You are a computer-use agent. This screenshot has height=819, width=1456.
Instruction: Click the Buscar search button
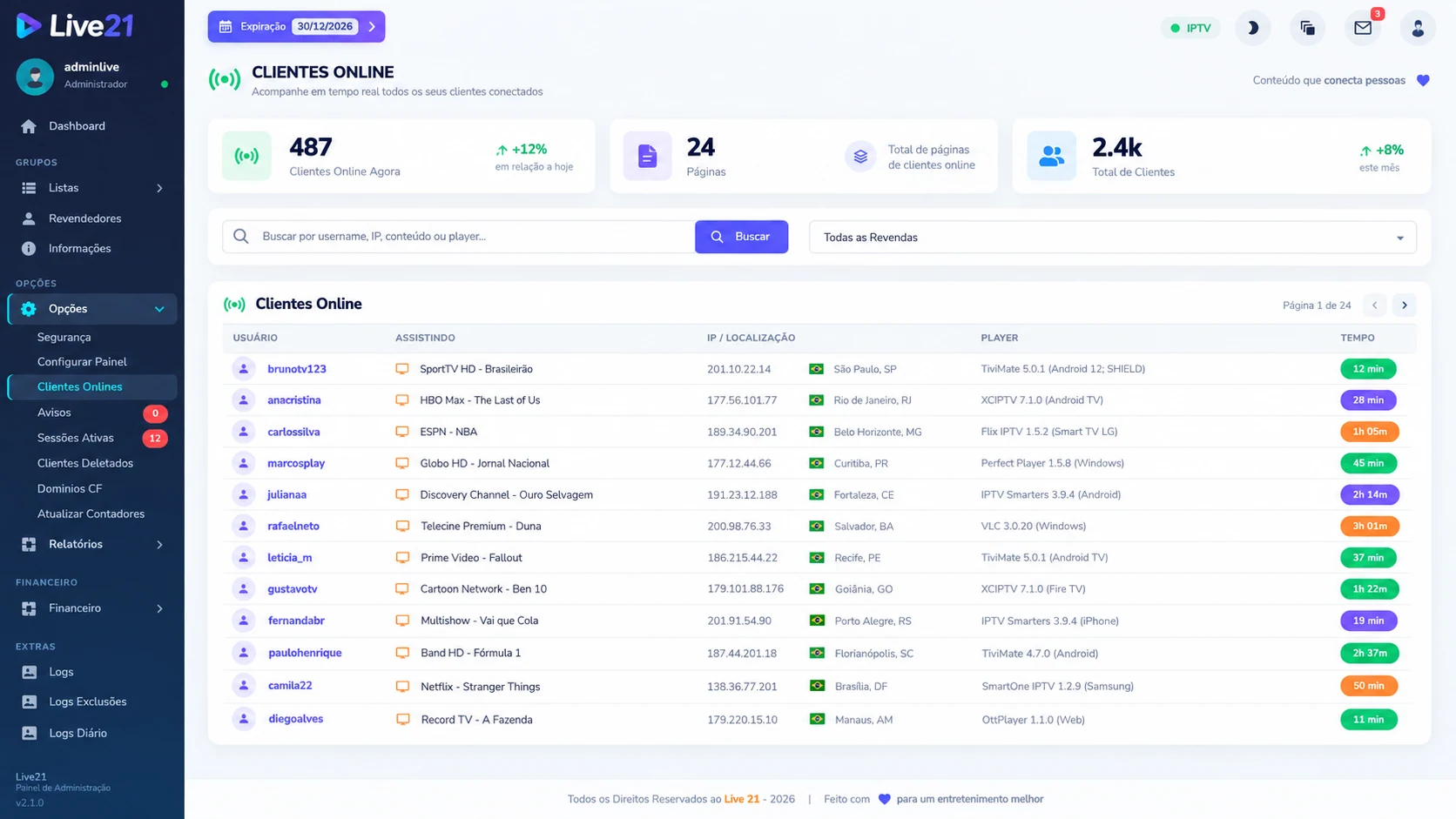tap(741, 237)
